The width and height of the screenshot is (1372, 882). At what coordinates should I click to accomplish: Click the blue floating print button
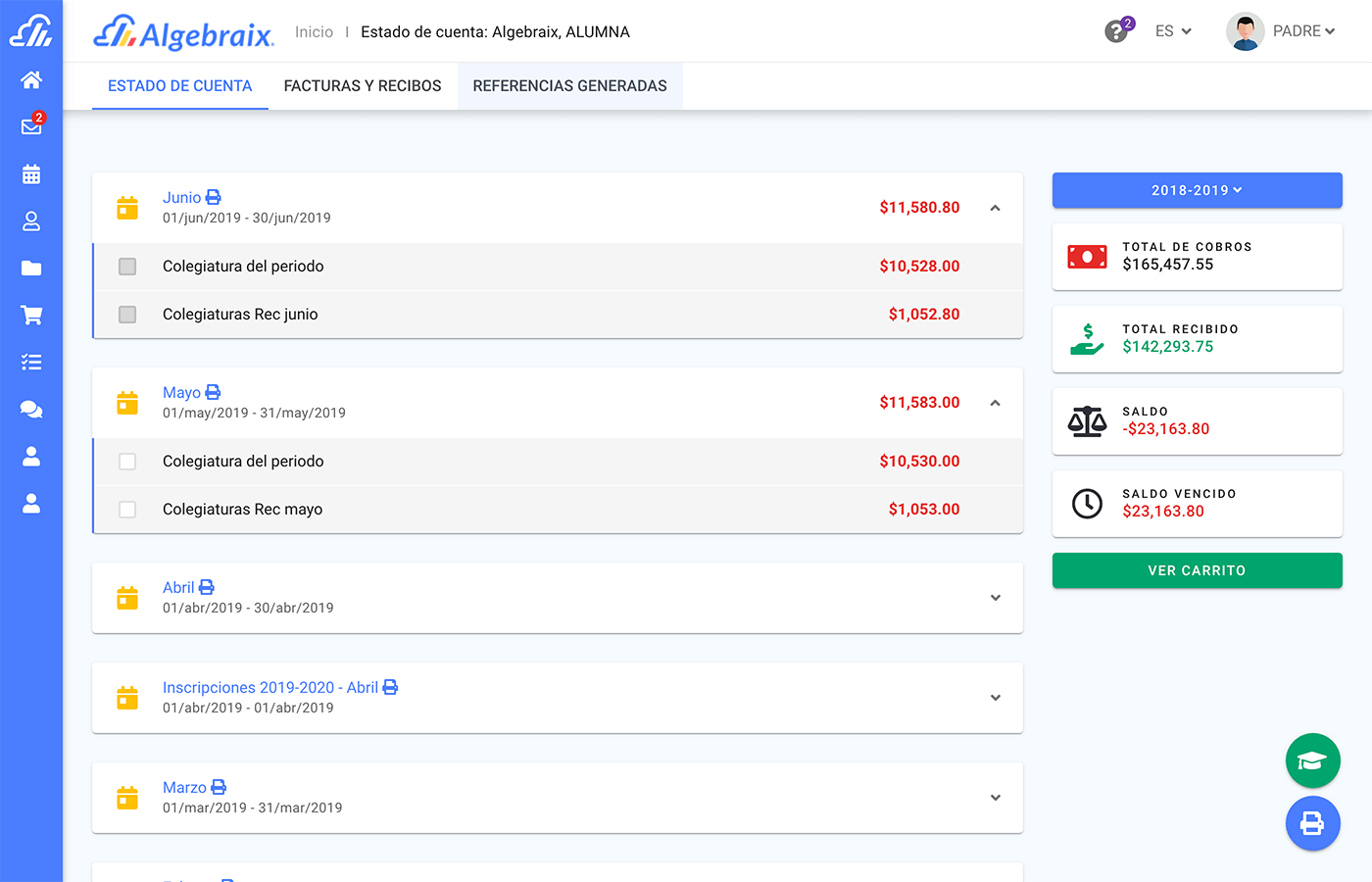(1312, 823)
